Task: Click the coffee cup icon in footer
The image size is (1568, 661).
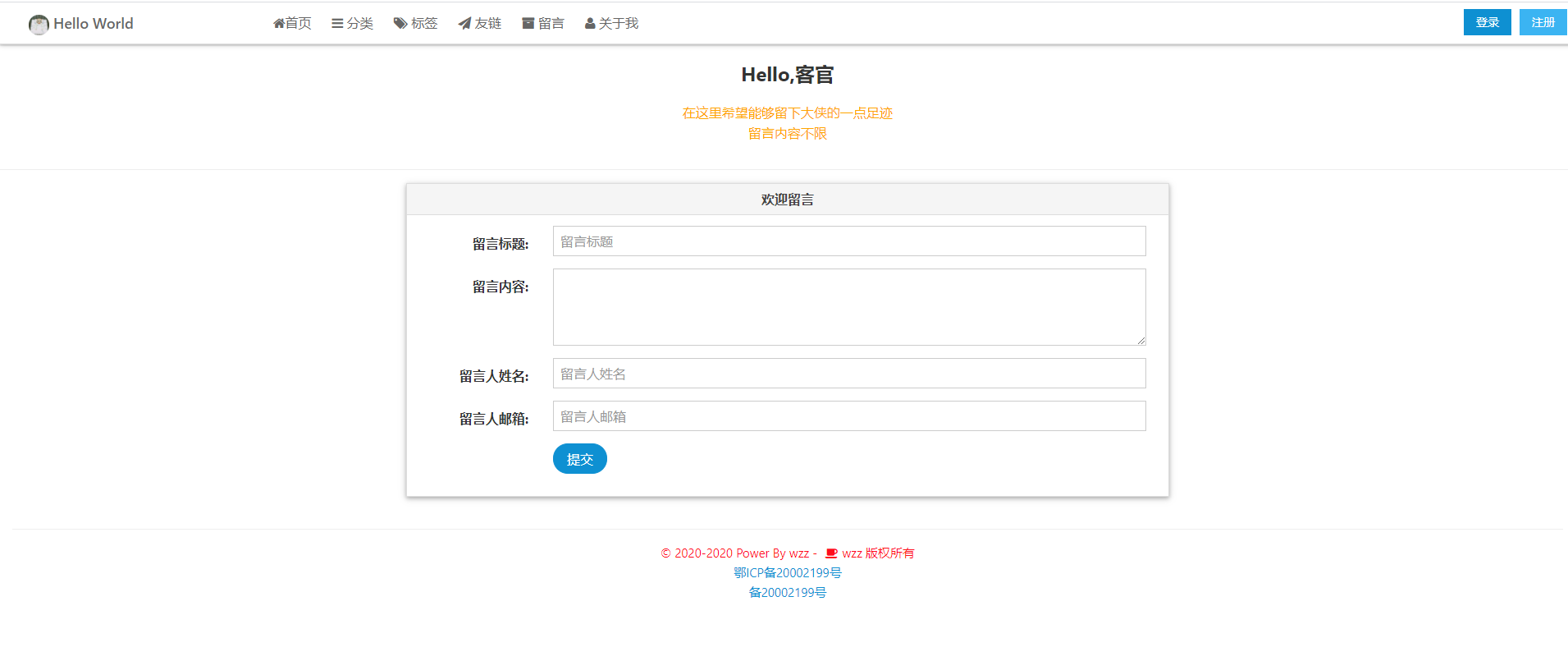Action: click(x=831, y=553)
